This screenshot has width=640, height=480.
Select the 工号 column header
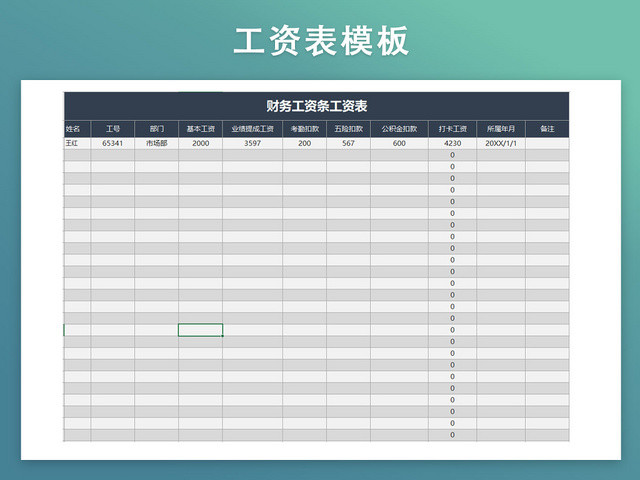113,129
